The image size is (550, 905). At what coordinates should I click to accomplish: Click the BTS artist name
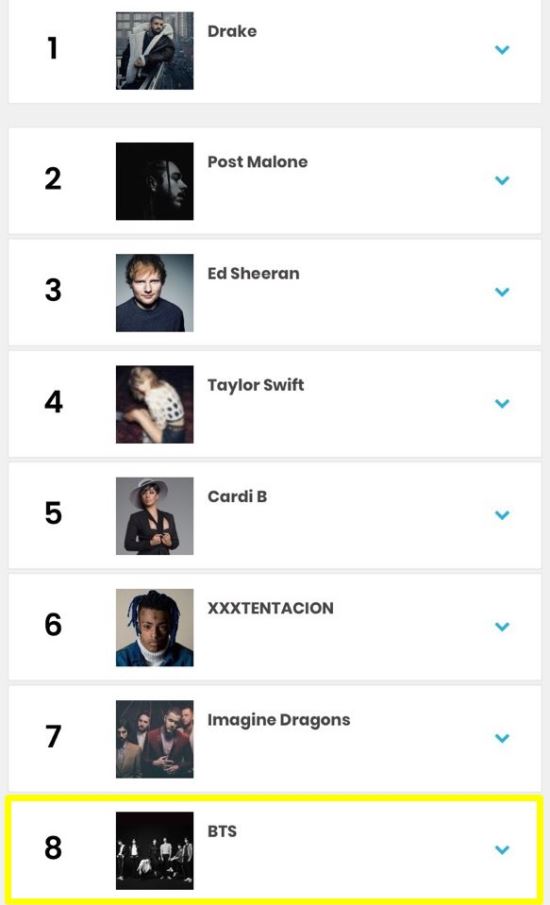click(x=222, y=831)
